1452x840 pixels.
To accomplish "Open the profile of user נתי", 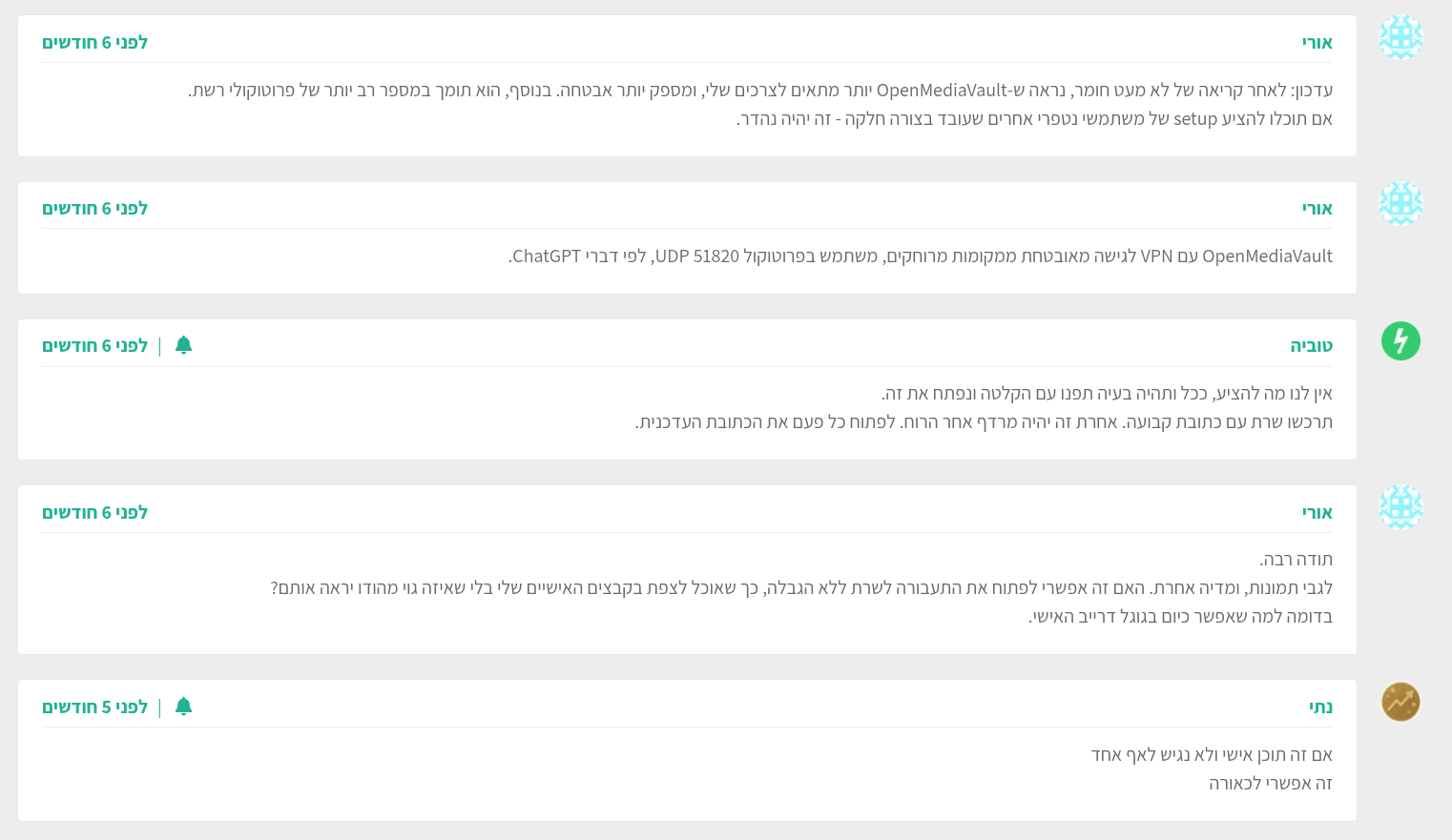I will (x=1320, y=707).
